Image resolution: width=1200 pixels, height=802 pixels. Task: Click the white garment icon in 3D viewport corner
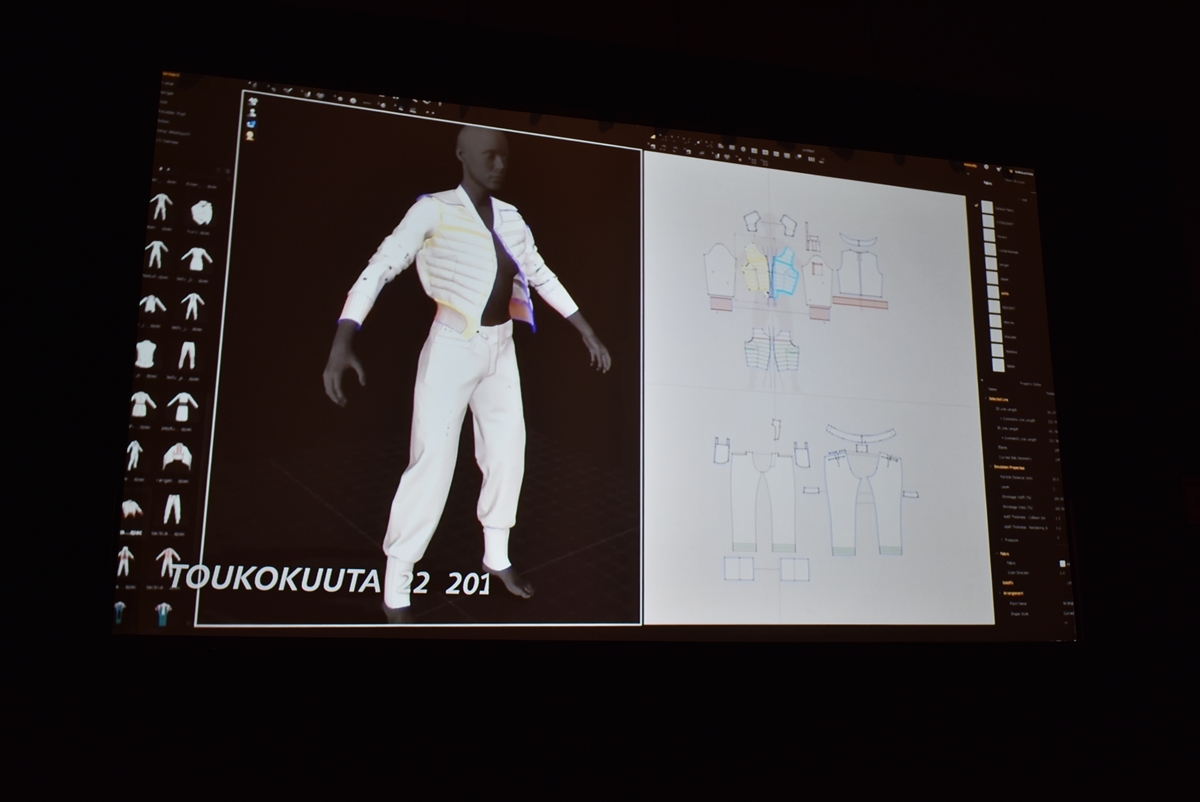point(252,102)
